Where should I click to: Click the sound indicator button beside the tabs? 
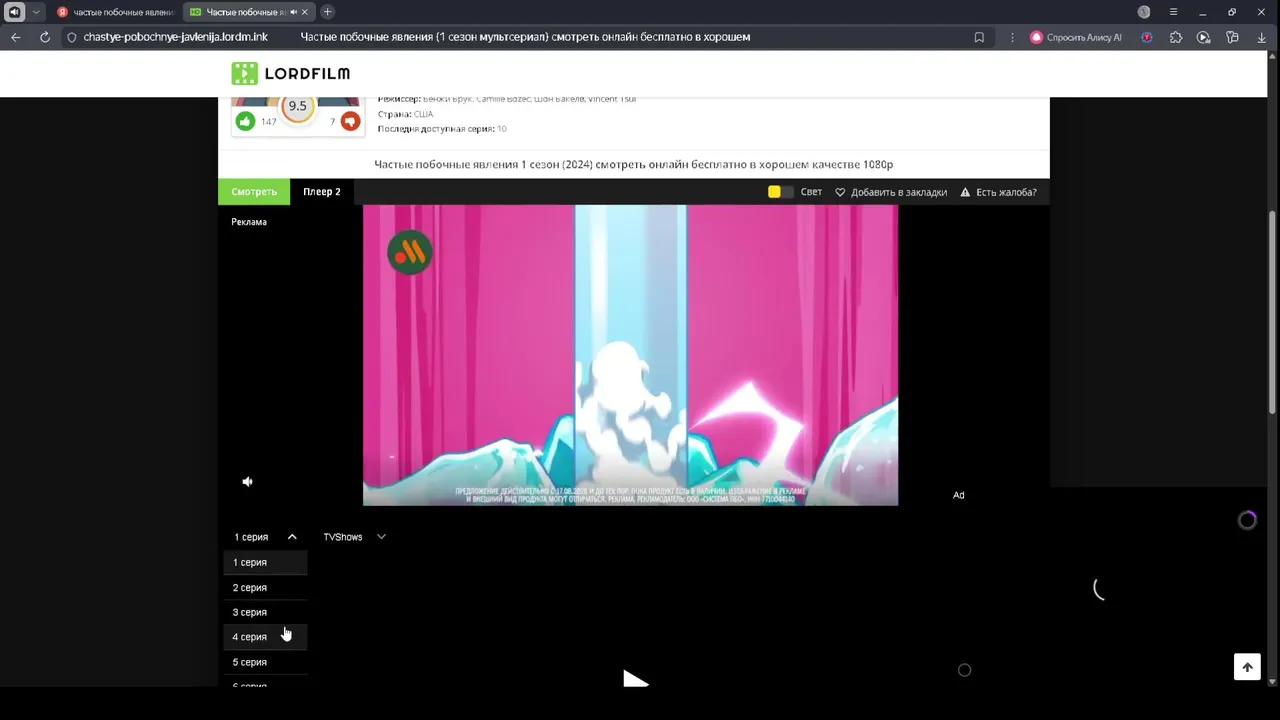(14, 12)
